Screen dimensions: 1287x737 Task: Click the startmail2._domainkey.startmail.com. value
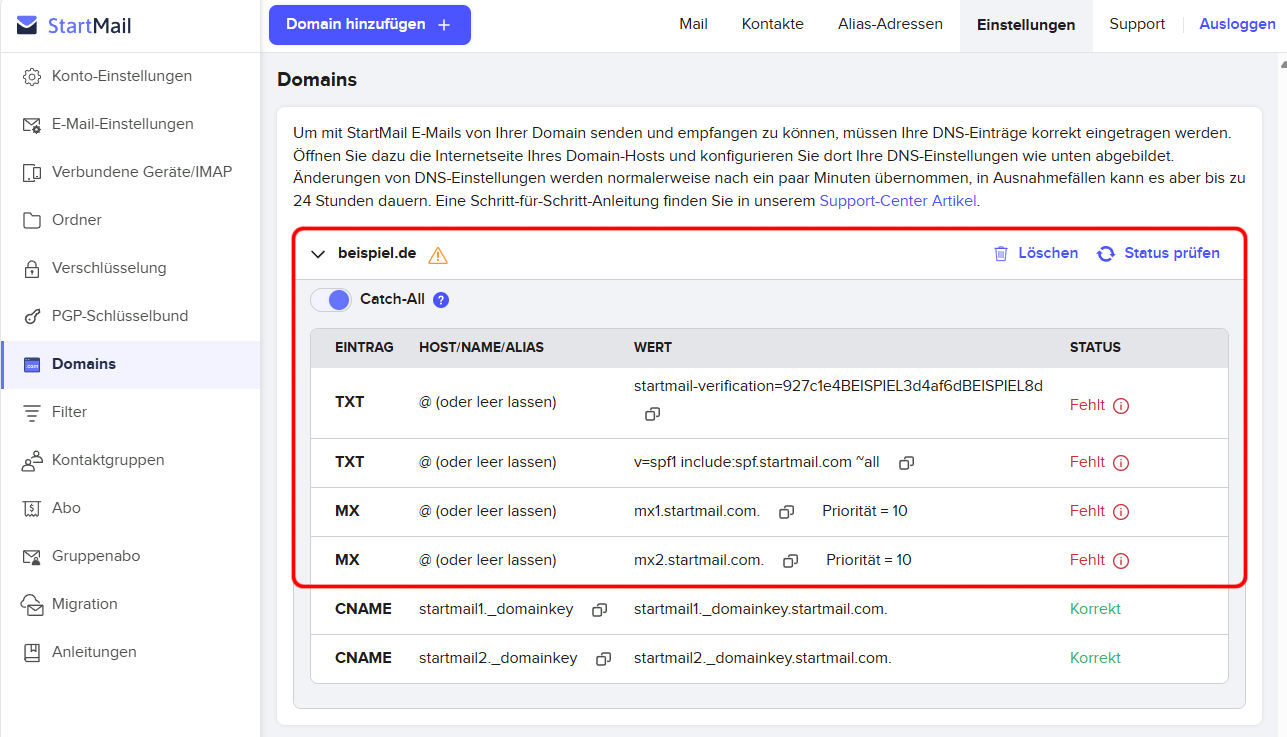[x=762, y=658]
